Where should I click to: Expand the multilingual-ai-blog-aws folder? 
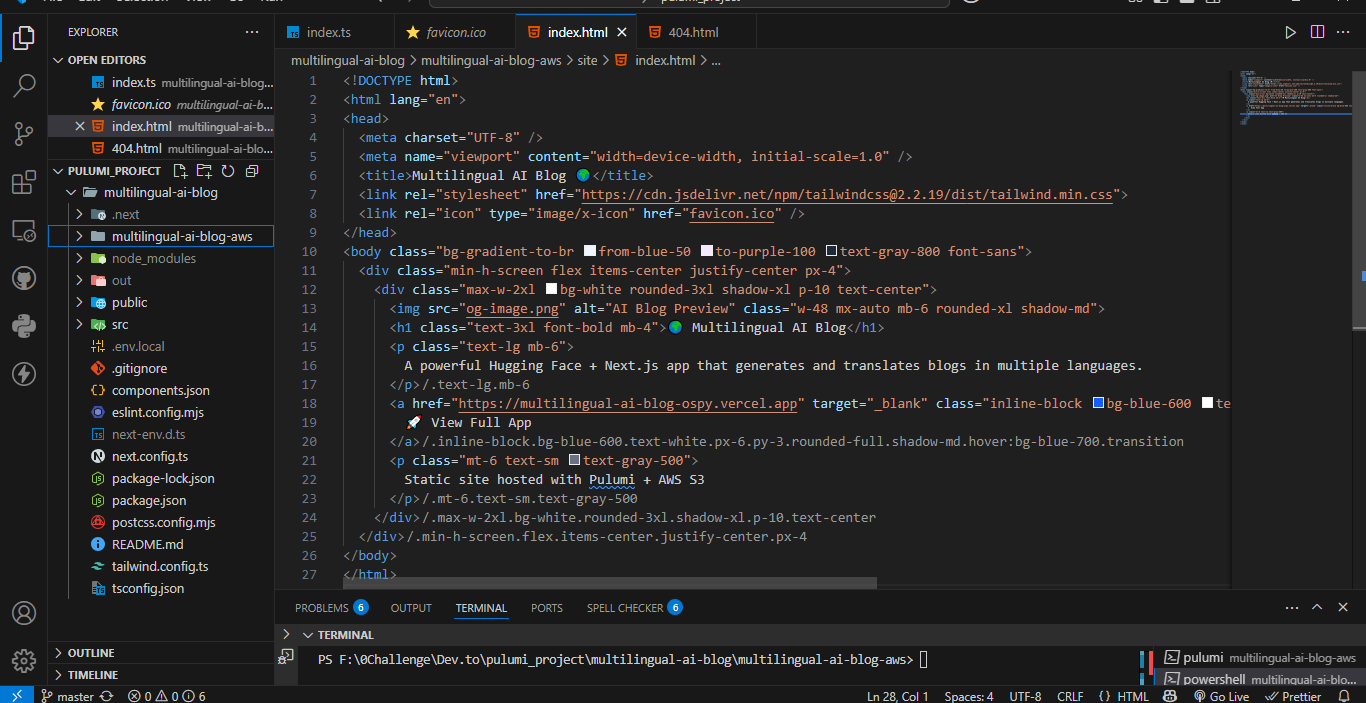(x=80, y=236)
